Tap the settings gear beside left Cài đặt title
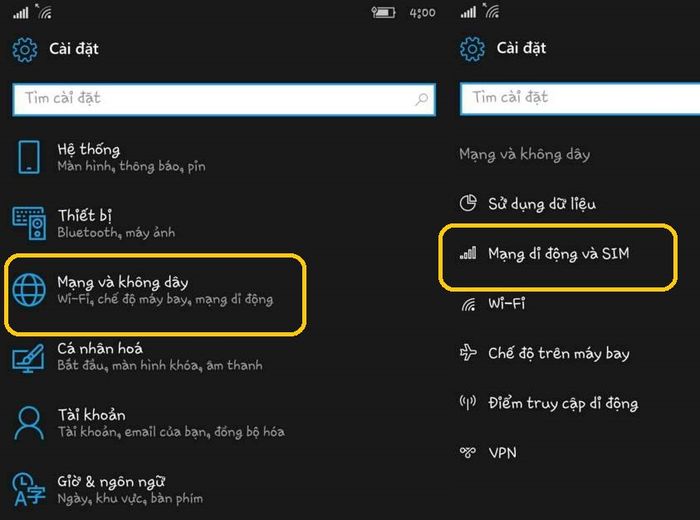The image size is (700, 520). [x=25, y=49]
